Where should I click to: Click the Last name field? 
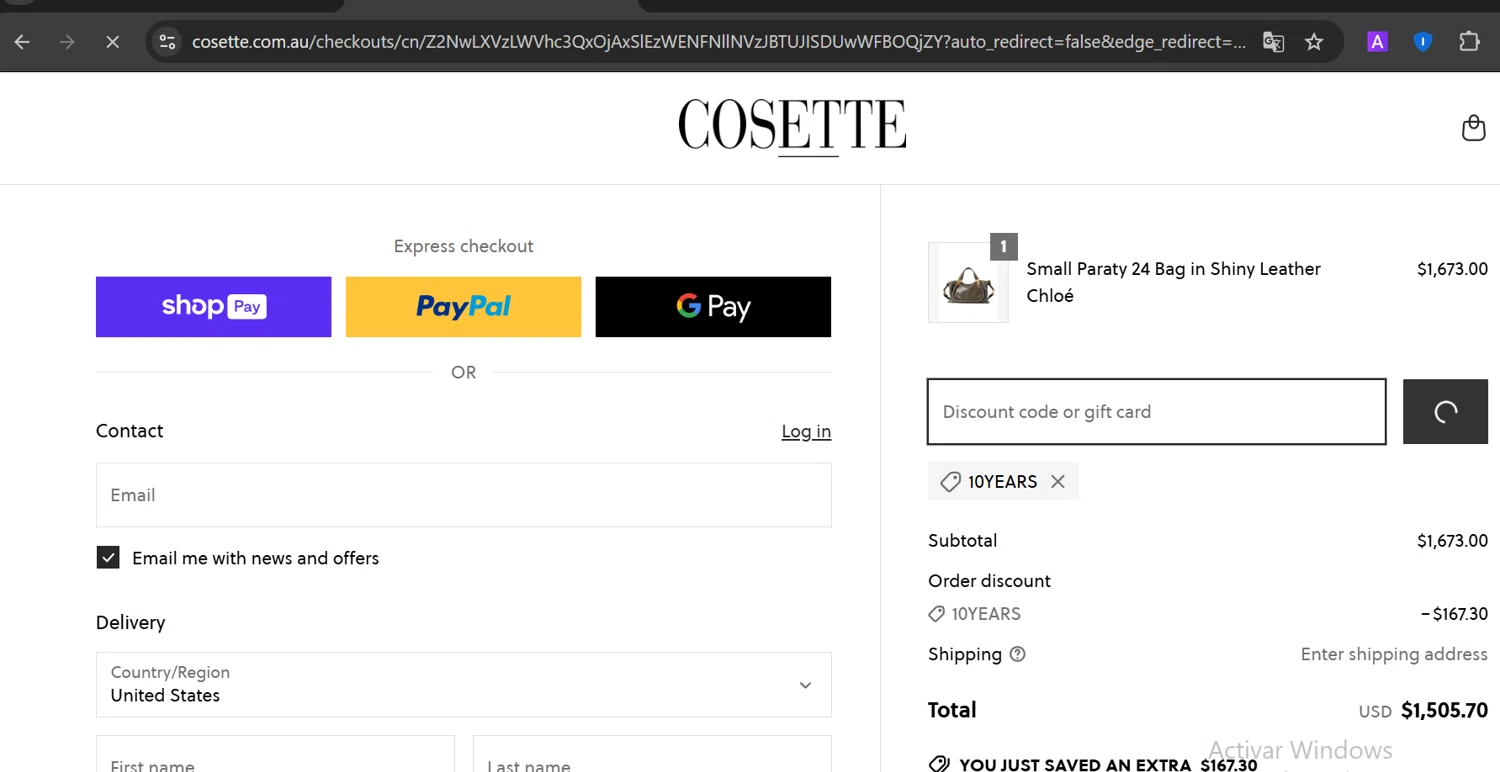point(652,754)
